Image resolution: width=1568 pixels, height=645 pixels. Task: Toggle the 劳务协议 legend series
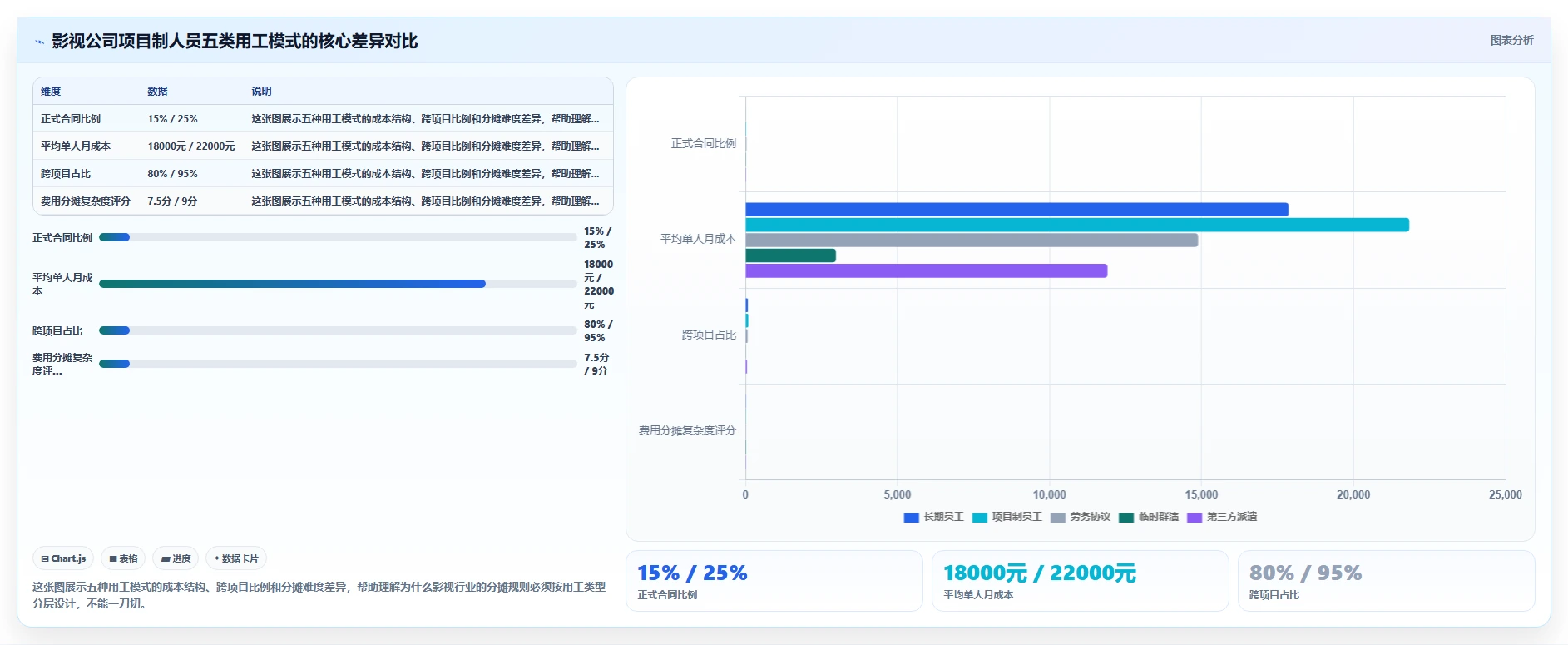(x=1080, y=517)
